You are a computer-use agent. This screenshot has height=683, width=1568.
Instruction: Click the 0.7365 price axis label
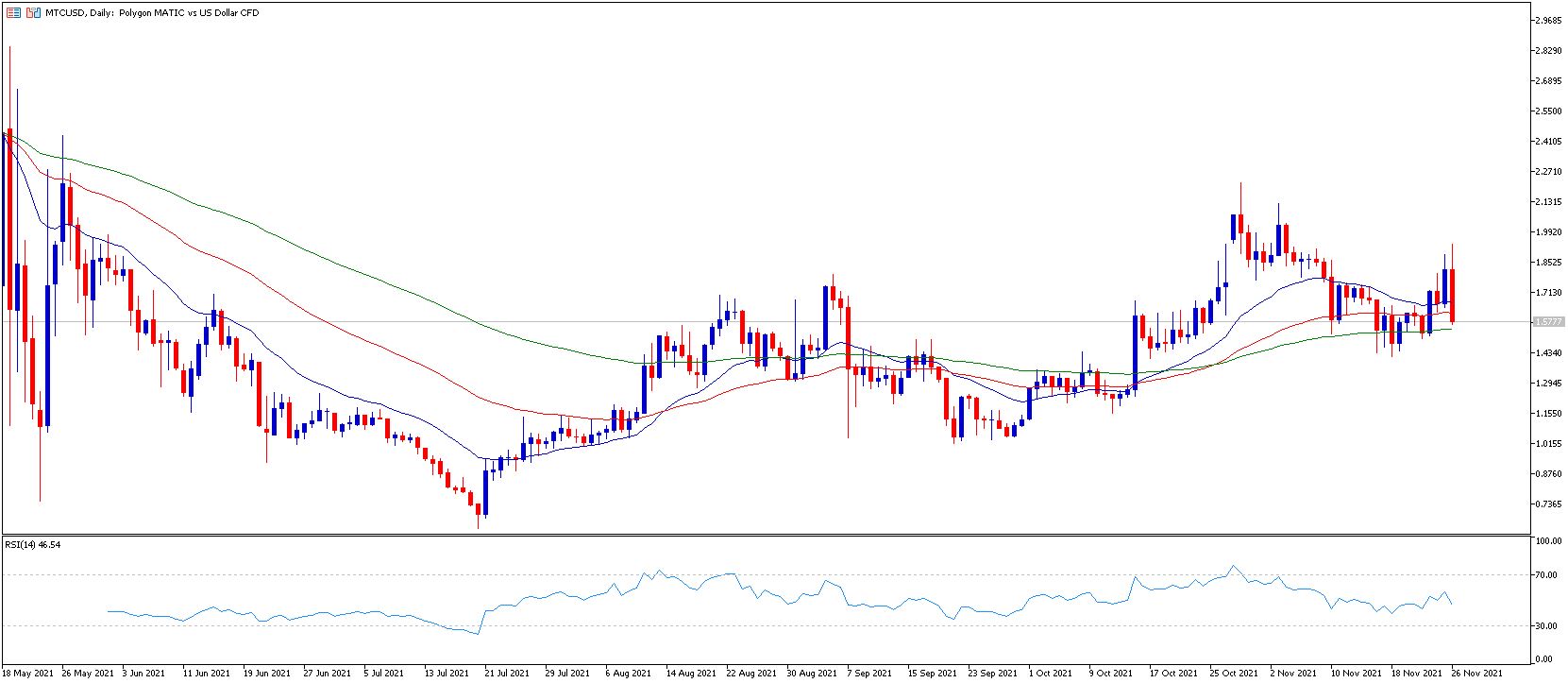coord(1548,504)
